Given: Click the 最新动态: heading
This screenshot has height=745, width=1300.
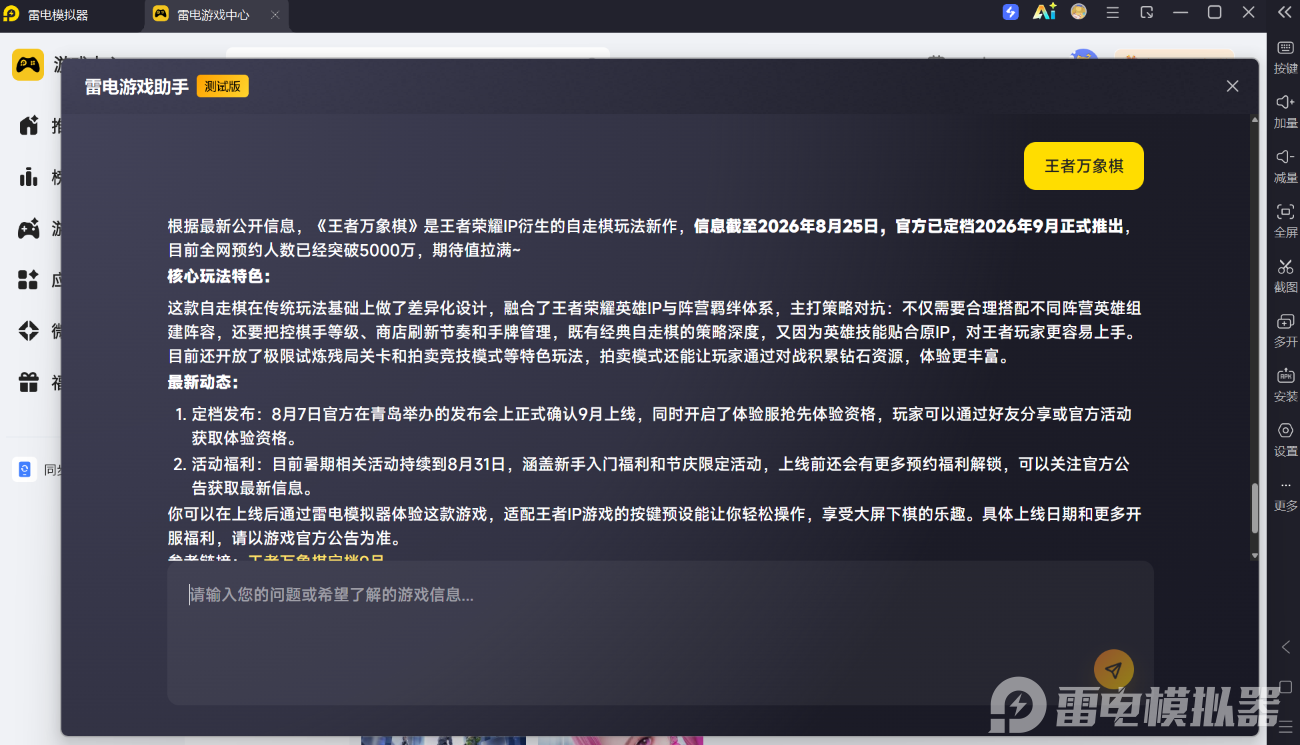Looking at the screenshot, I should click(x=203, y=382).
